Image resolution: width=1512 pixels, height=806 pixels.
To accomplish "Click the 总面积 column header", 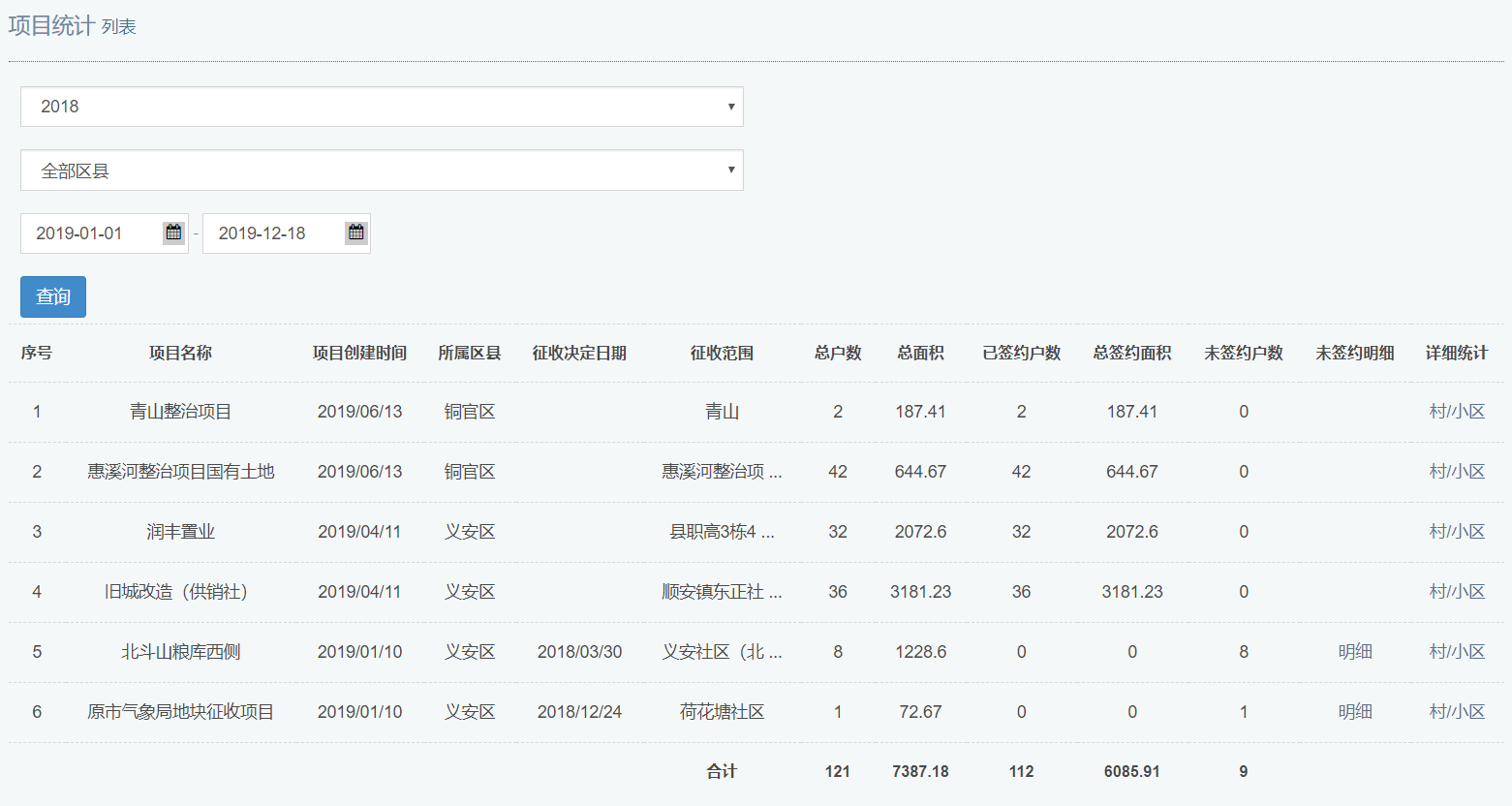I will [x=920, y=353].
